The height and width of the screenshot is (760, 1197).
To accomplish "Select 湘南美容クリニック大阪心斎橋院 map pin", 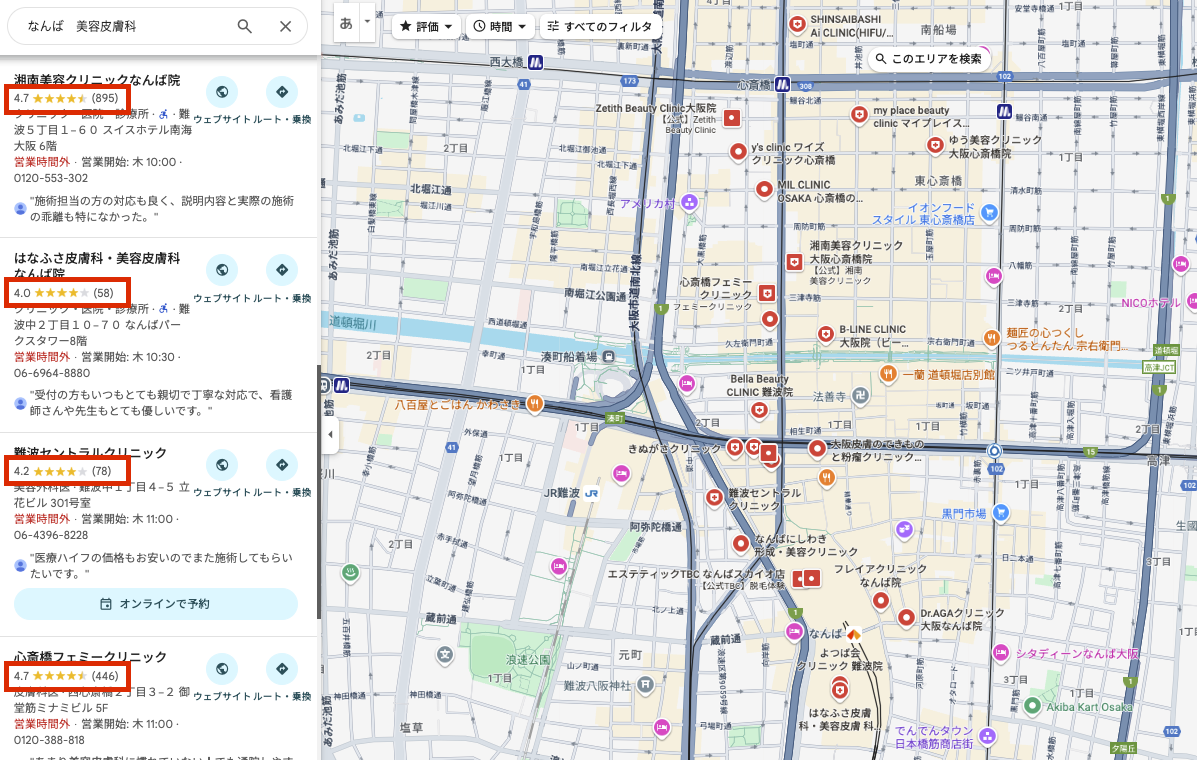I will (x=795, y=262).
